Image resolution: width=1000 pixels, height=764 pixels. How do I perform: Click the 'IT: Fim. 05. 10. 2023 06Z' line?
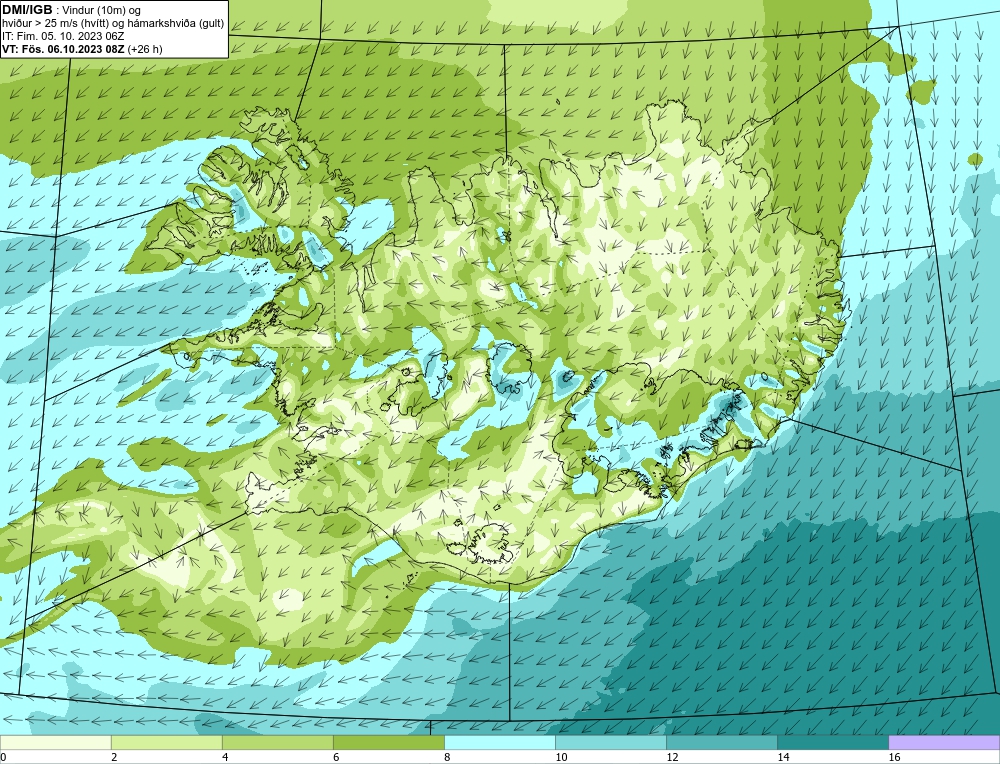tap(62, 36)
